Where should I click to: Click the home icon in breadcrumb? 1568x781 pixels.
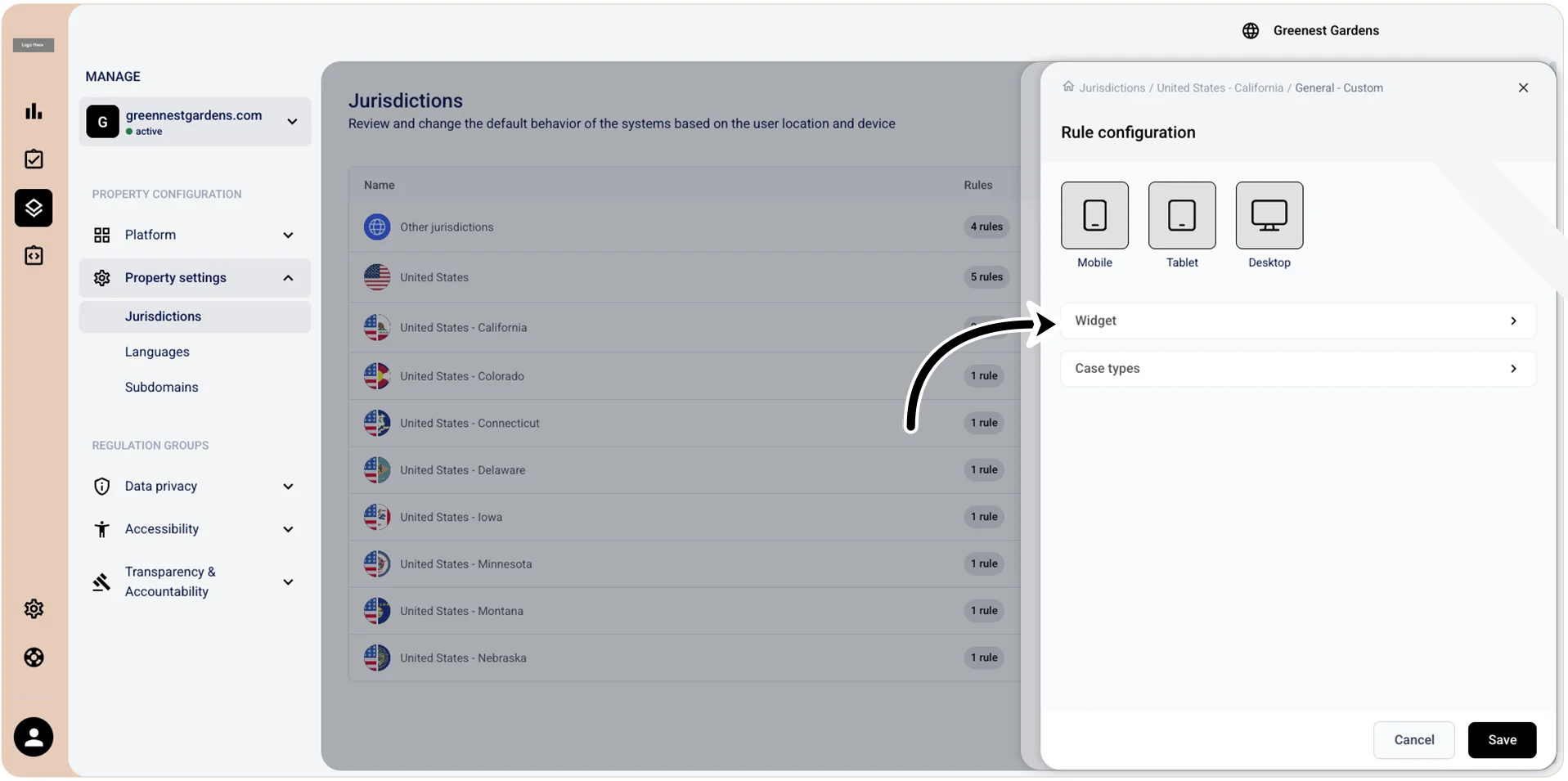coord(1068,87)
